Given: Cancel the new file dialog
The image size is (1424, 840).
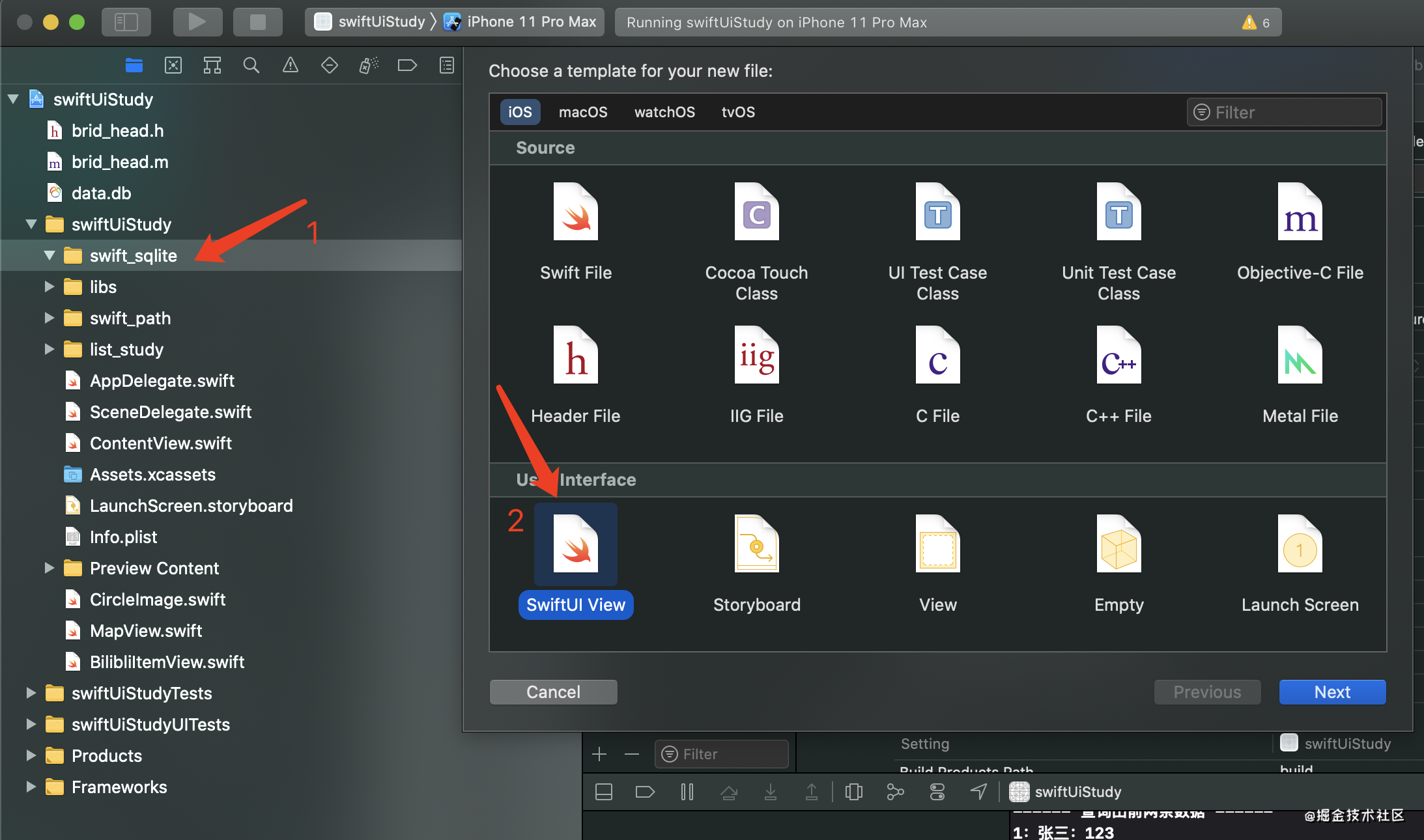Looking at the screenshot, I should click(553, 692).
